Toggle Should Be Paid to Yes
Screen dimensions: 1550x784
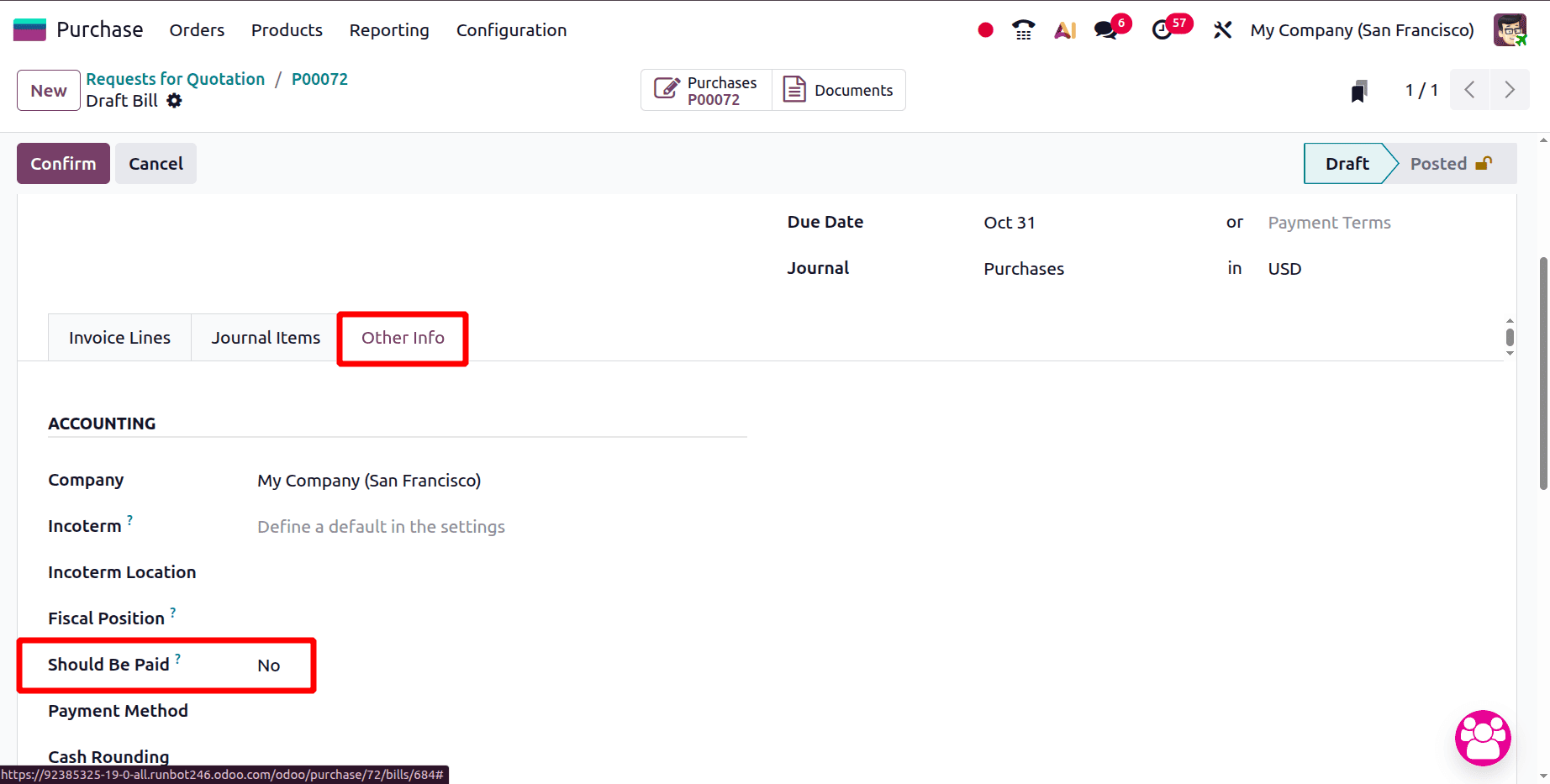click(x=267, y=665)
